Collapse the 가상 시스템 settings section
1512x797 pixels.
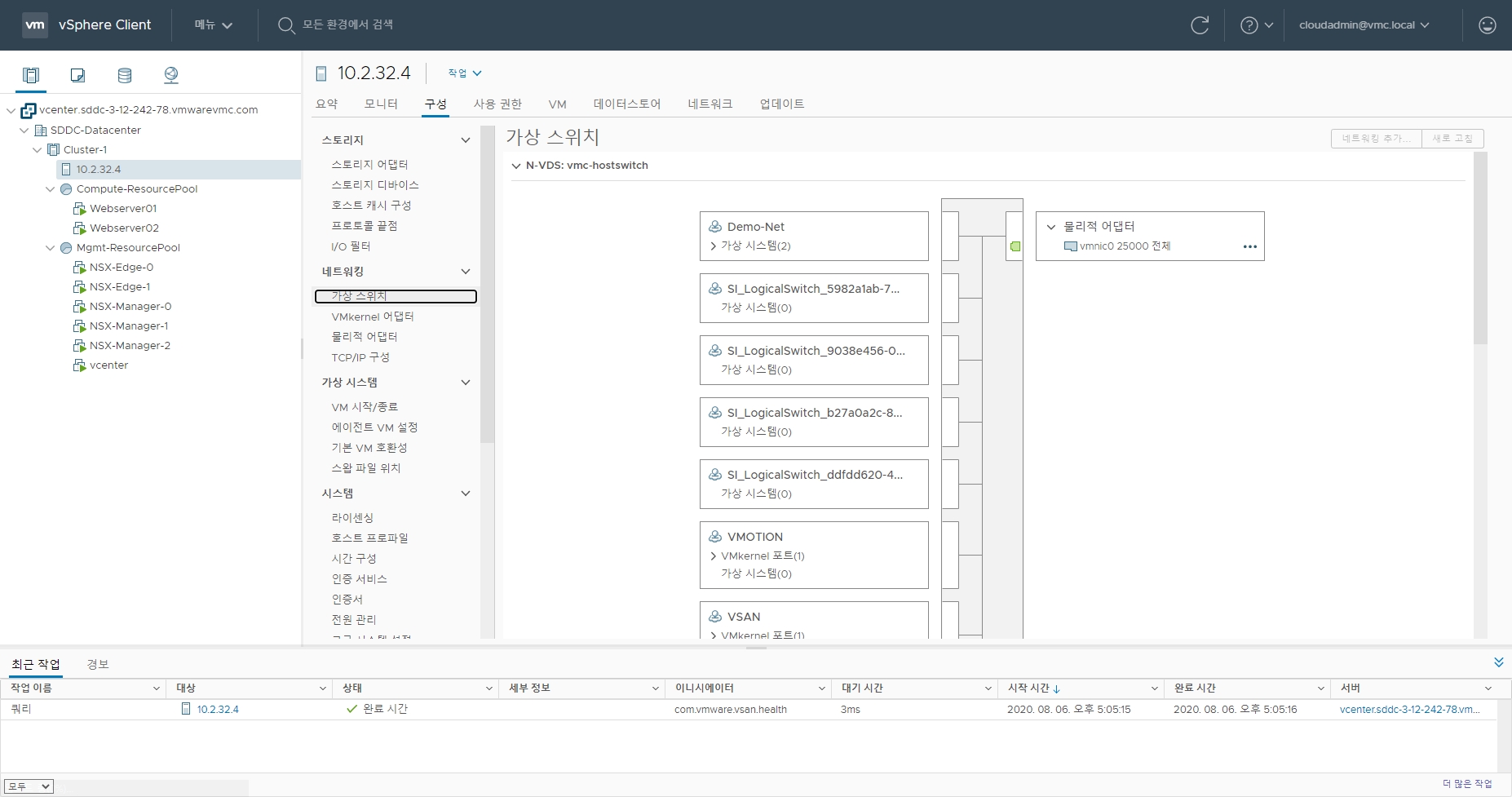pos(466,383)
